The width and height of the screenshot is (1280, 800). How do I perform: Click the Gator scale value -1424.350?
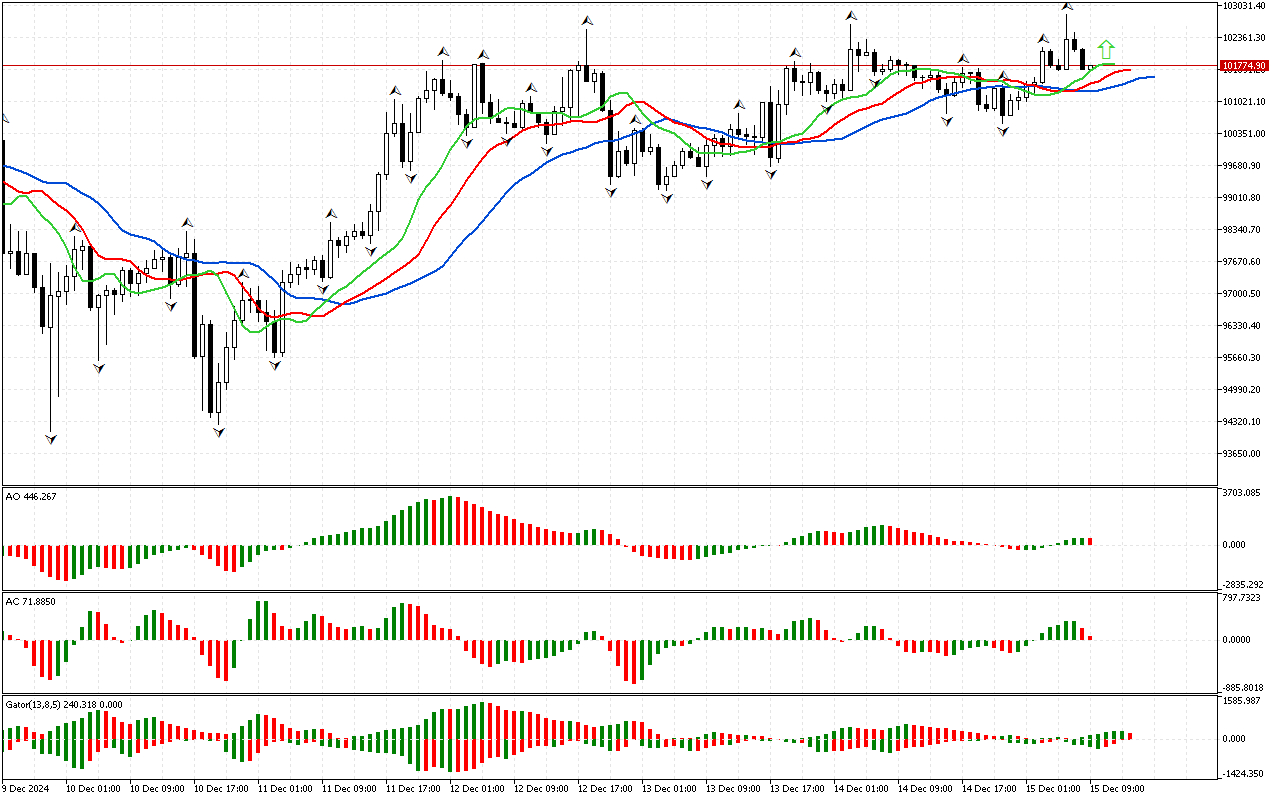(x=1243, y=774)
